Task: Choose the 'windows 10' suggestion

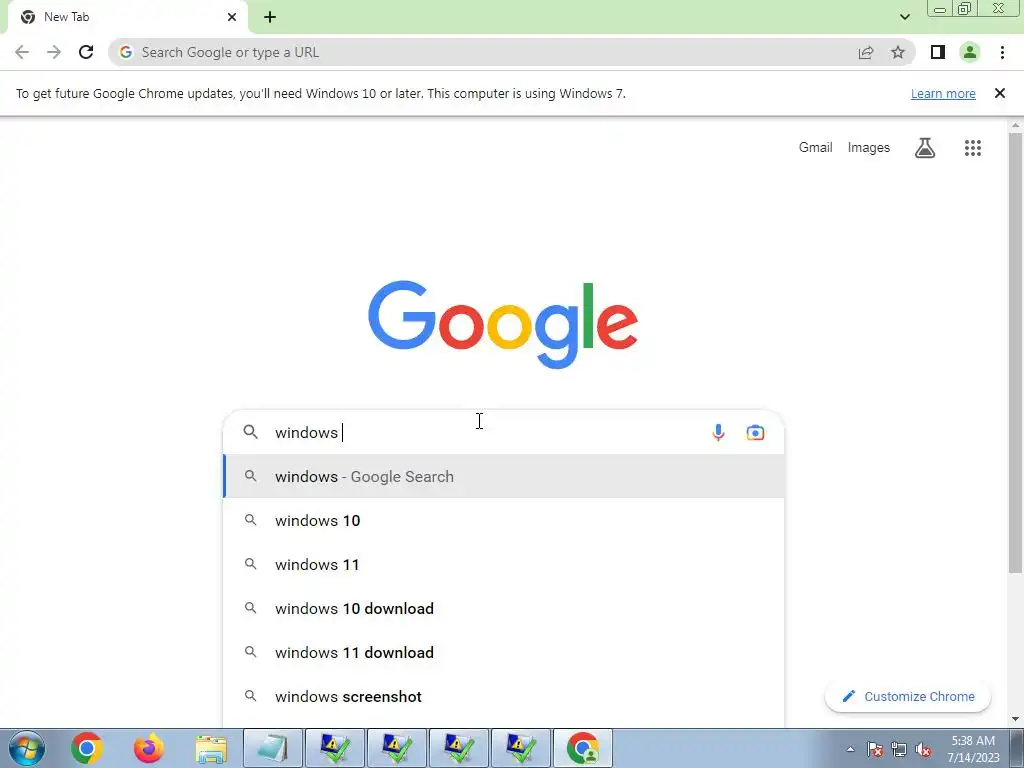Action: [x=504, y=520]
